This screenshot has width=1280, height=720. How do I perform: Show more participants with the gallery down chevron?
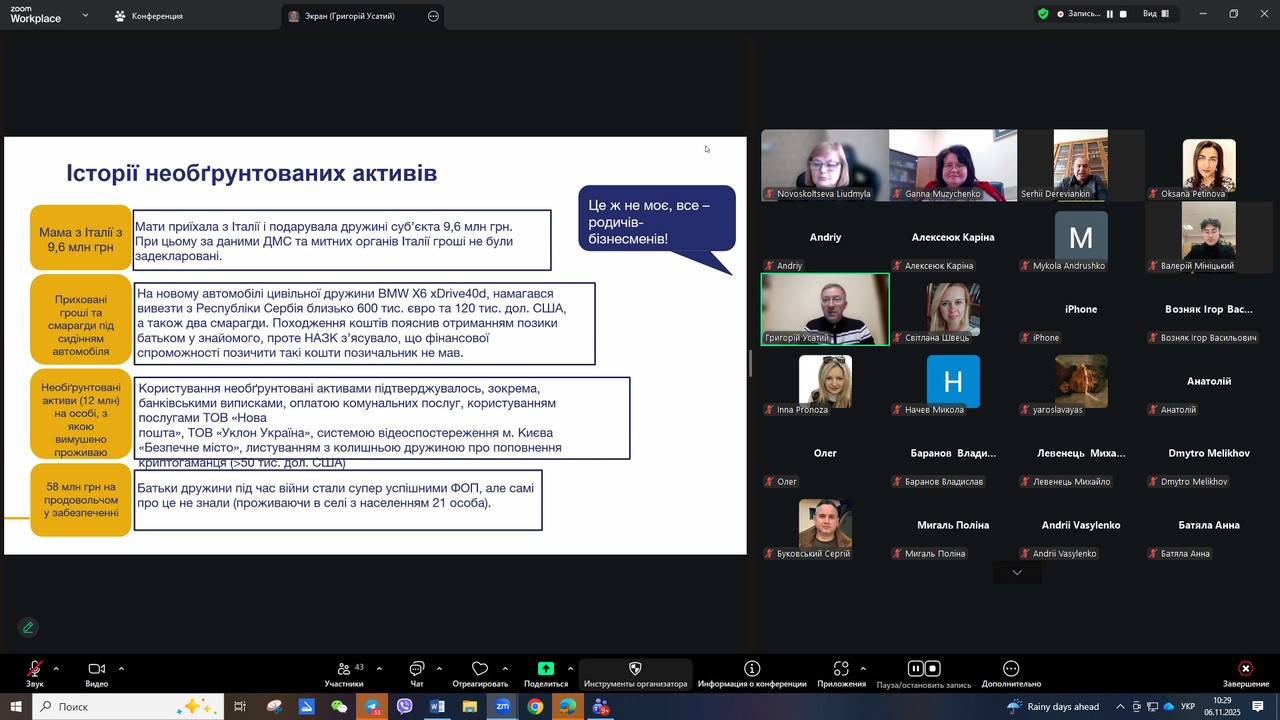pos(1017,573)
